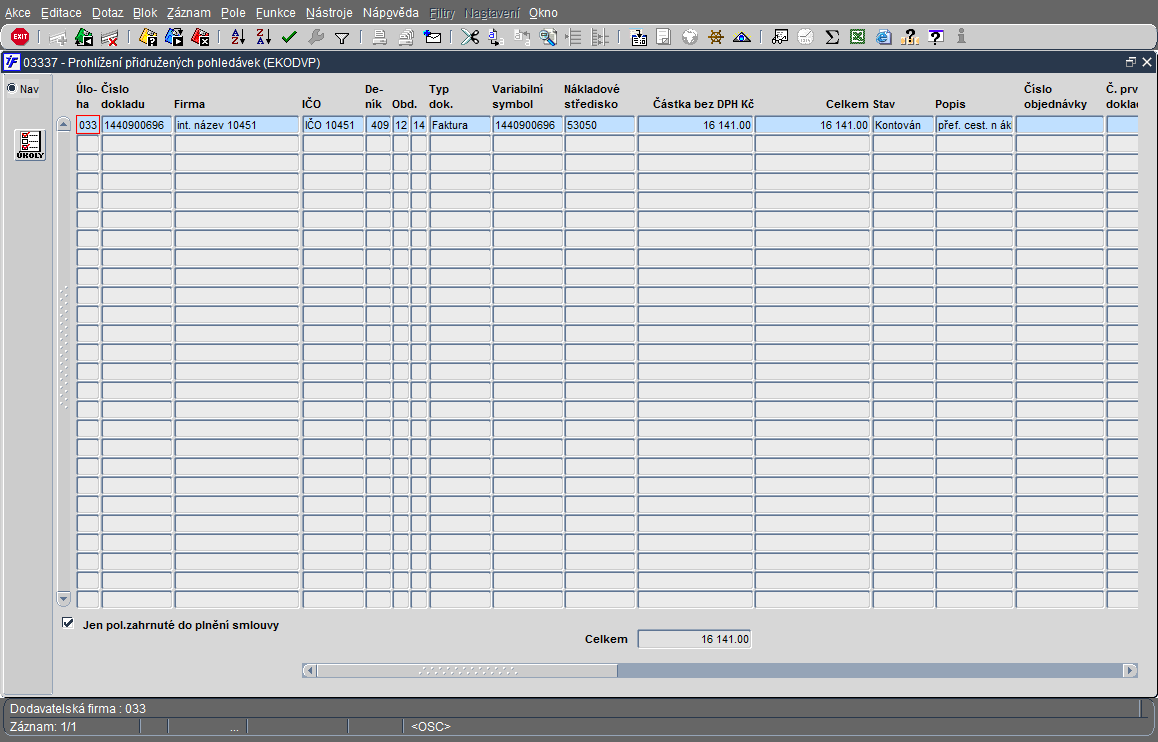This screenshot has height=742, width=1158.
Task: Open the Akce menu
Action: click(18, 13)
